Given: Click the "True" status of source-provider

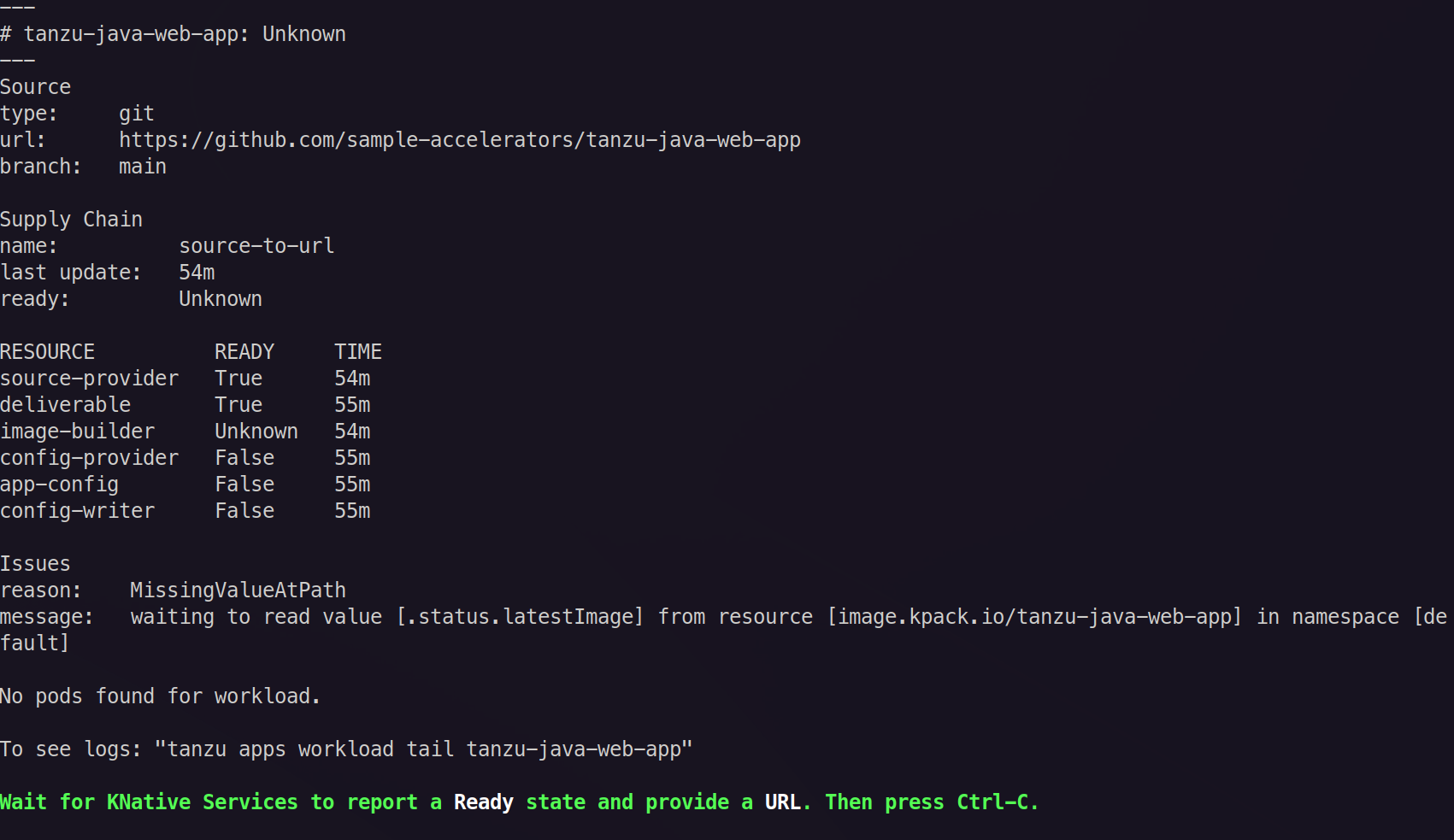Looking at the screenshot, I should pyautogui.click(x=238, y=379).
